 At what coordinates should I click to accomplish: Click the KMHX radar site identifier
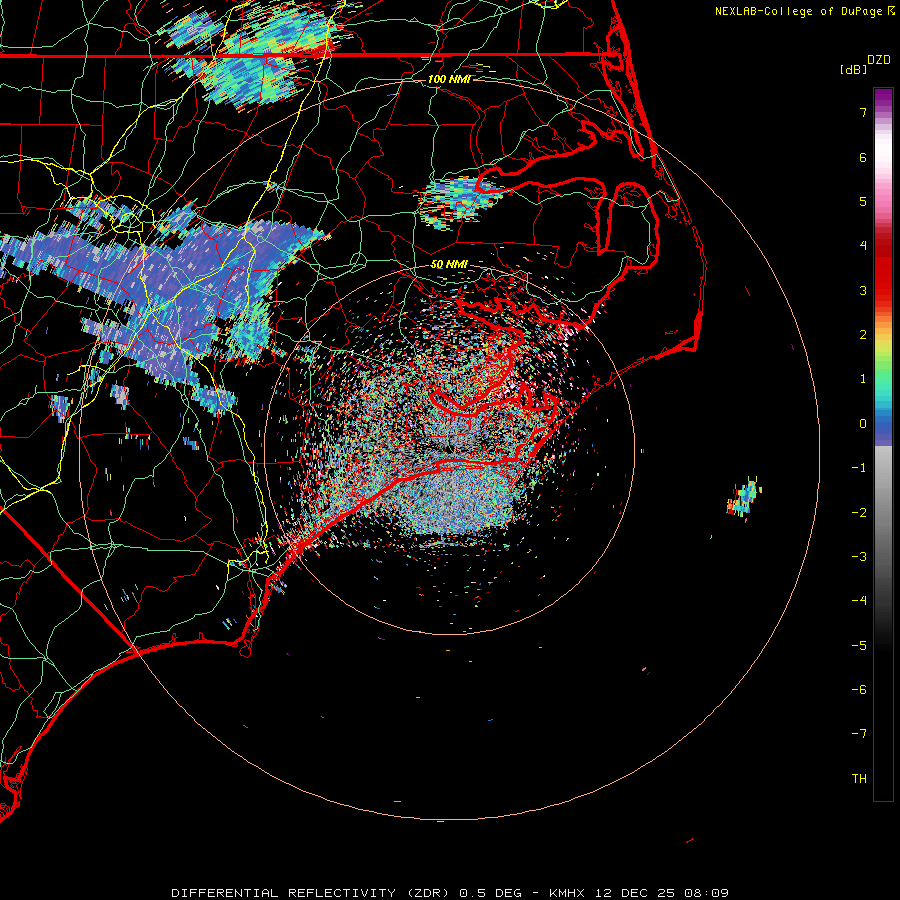(567, 893)
